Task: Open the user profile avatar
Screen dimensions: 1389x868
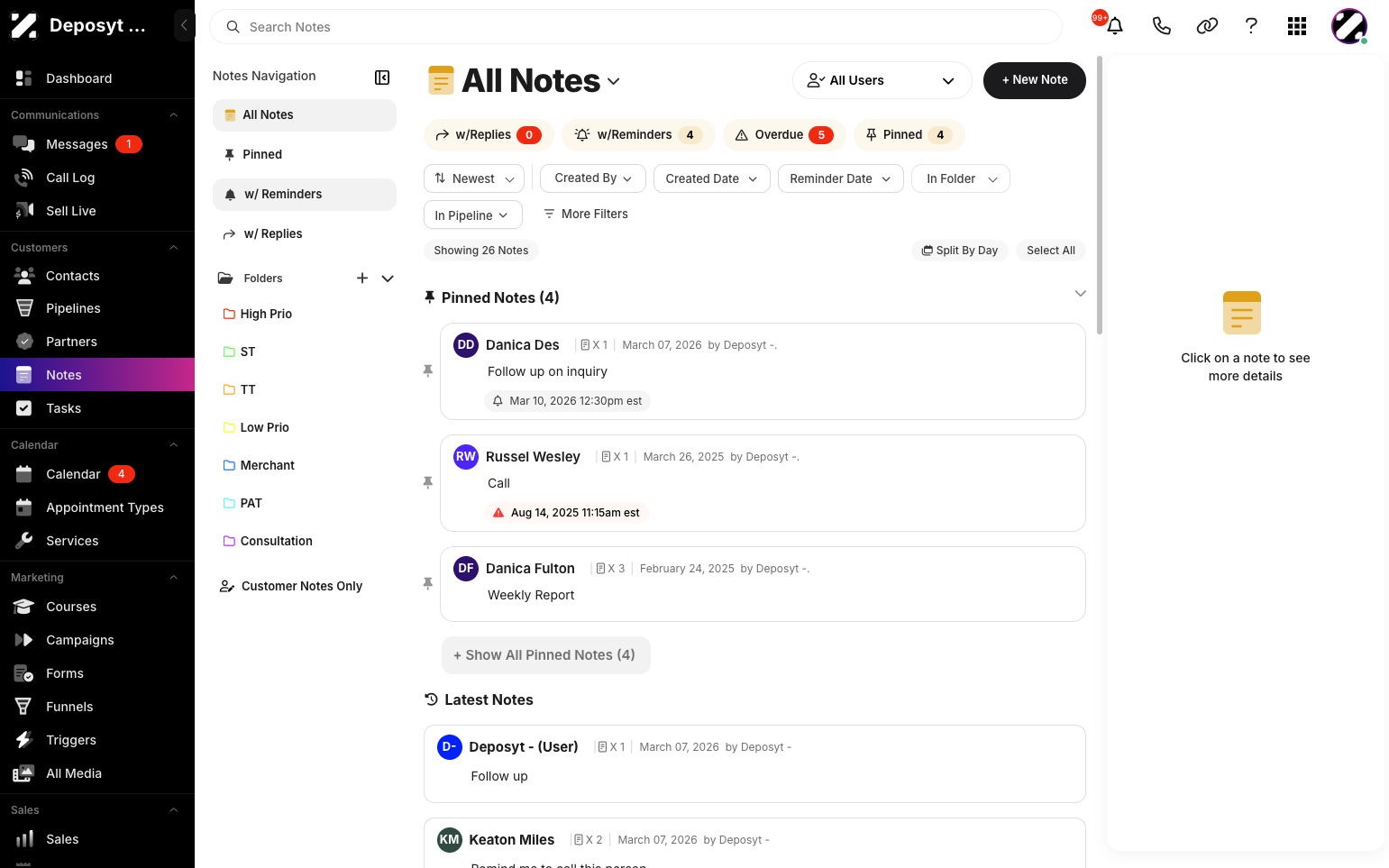Action: click(x=1349, y=26)
